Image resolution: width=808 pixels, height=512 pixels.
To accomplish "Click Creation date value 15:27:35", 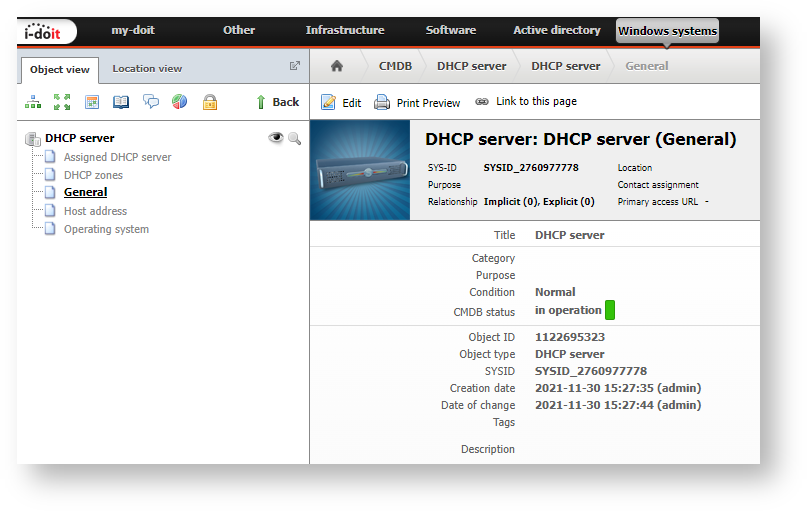I will pyautogui.click(x=618, y=388).
